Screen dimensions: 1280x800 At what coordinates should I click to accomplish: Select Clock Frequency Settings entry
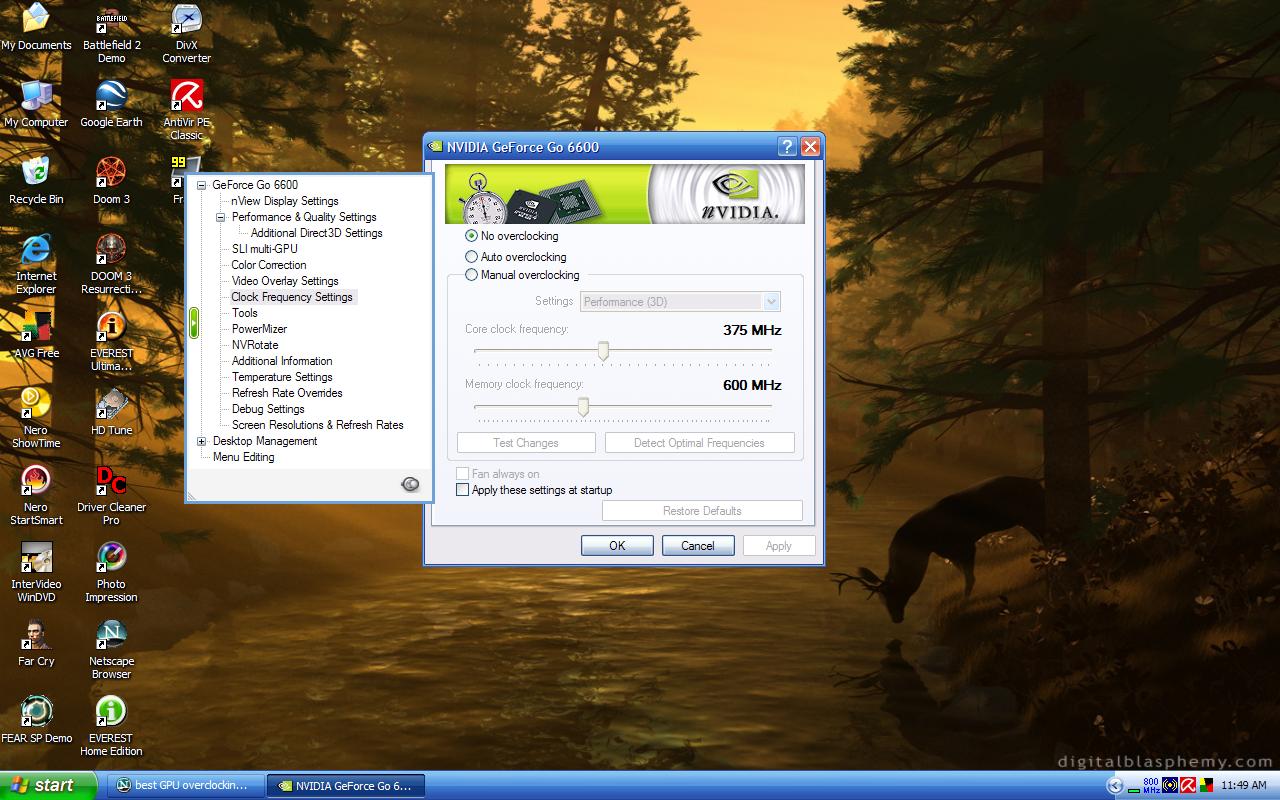(x=292, y=297)
